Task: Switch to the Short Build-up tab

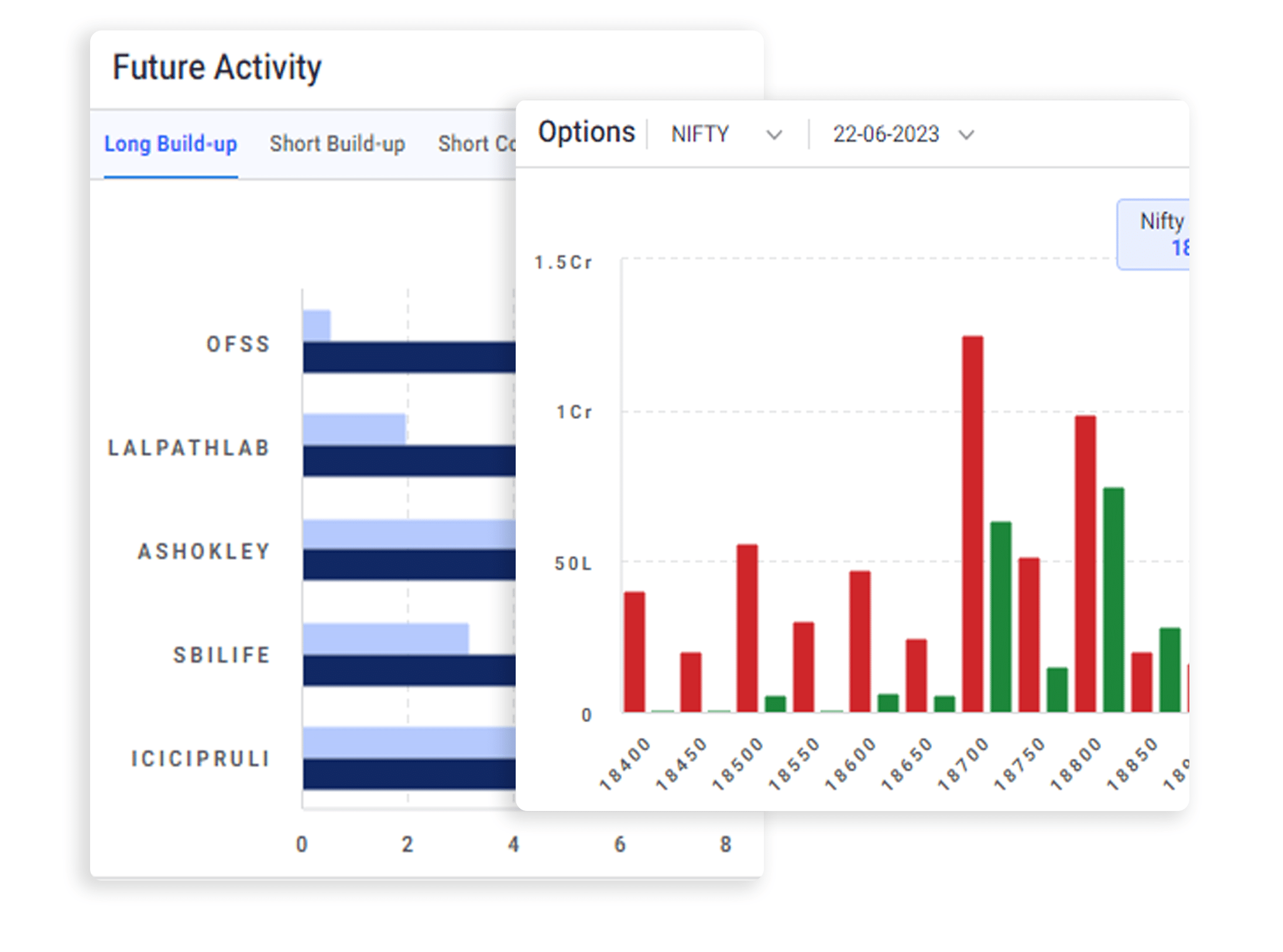Action: [x=337, y=144]
